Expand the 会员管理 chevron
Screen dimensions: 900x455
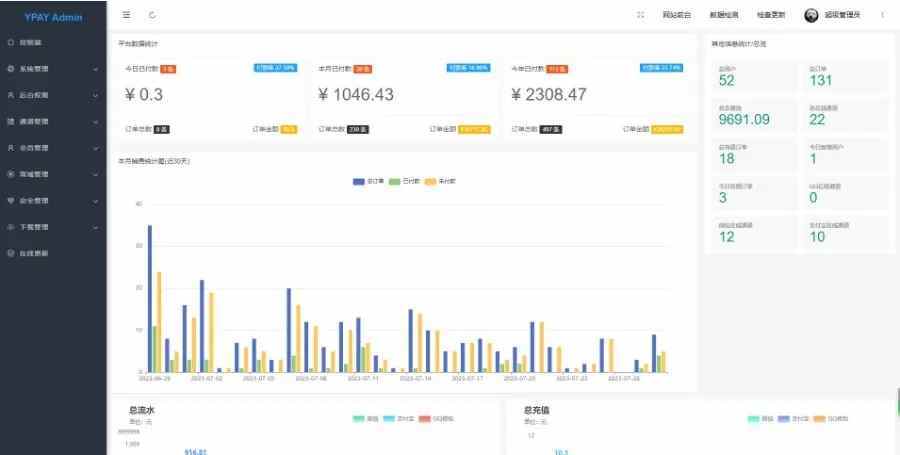click(x=95, y=148)
